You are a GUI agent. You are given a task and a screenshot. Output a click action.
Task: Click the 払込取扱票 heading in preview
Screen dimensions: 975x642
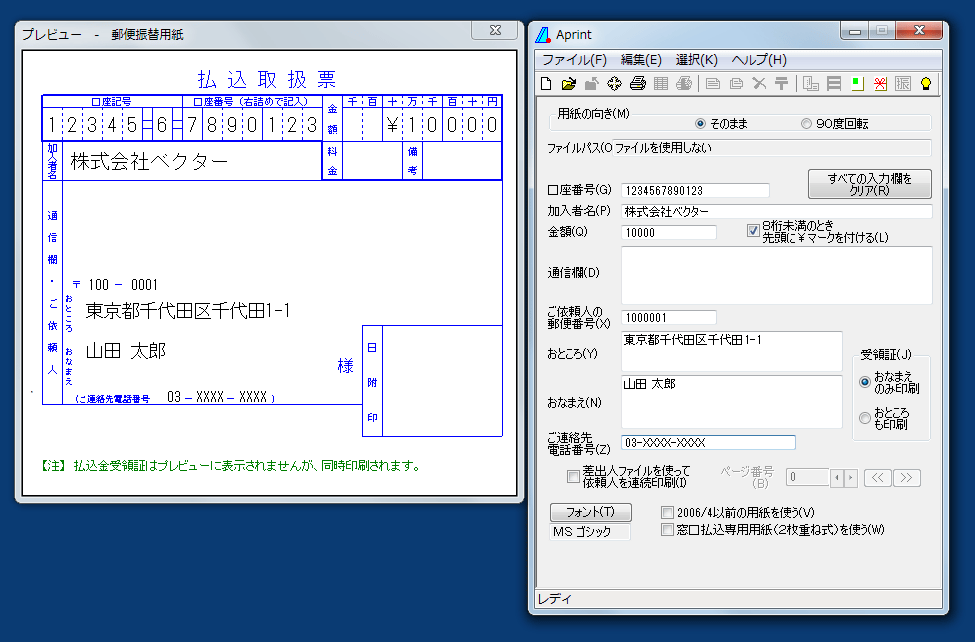click(267, 80)
